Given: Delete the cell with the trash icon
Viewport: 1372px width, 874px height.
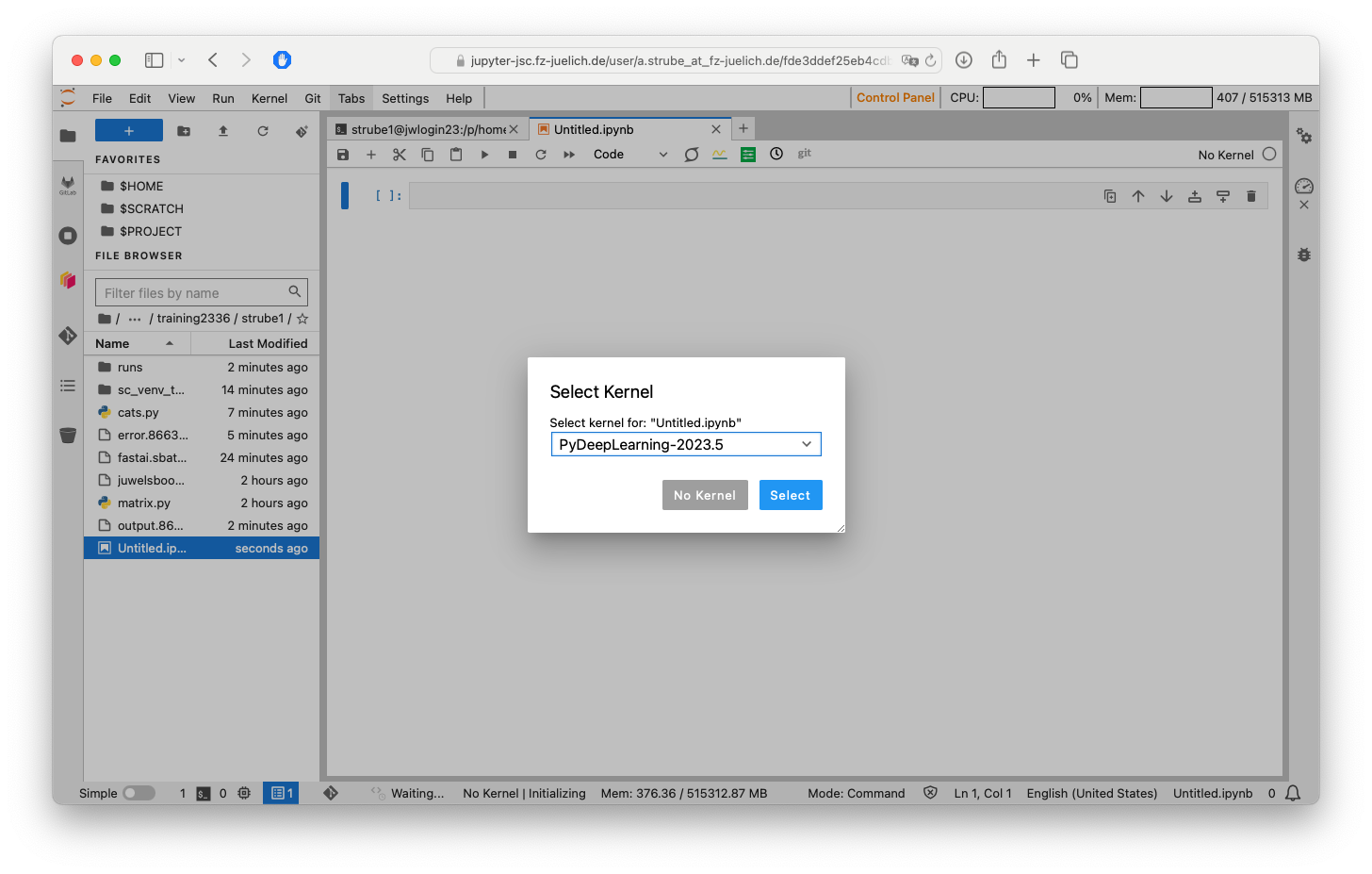Looking at the screenshot, I should pos(1250,196).
